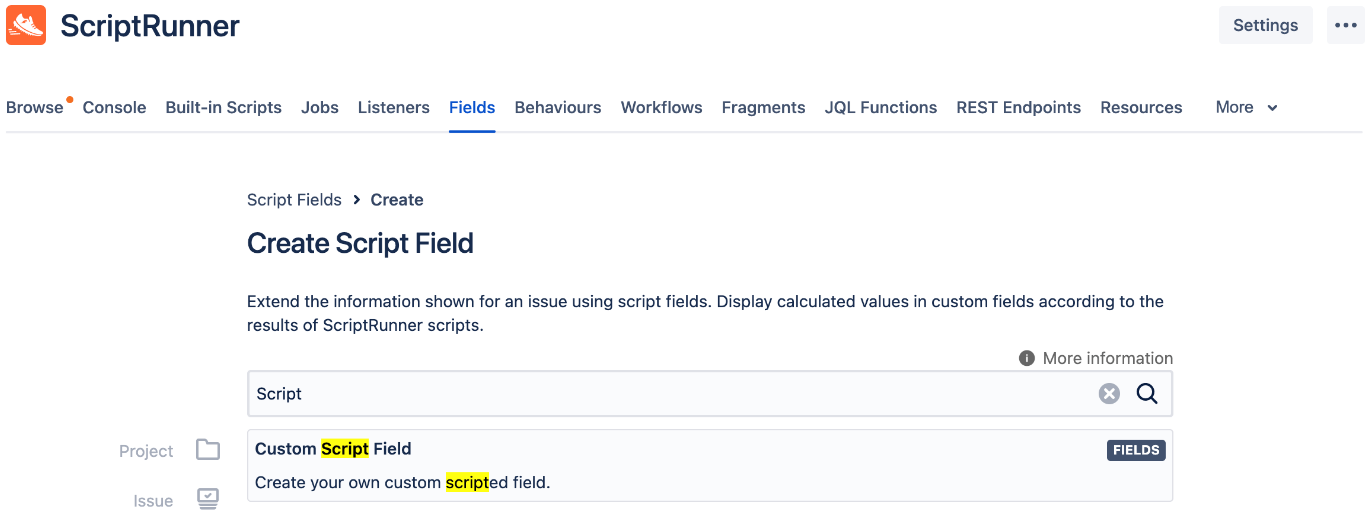The width and height of the screenshot is (1370, 515).
Task: Expand the More tabs dropdown
Action: pyautogui.click(x=1246, y=107)
